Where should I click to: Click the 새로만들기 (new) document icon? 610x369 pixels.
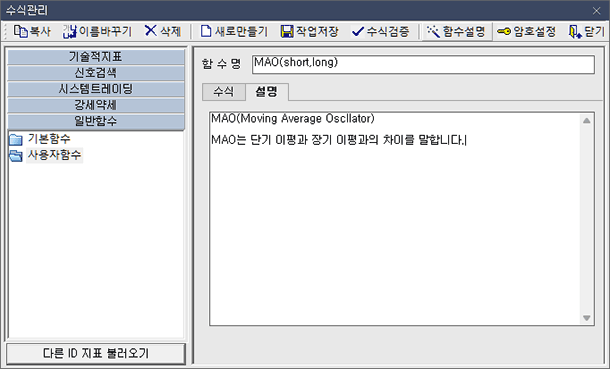pyautogui.click(x=206, y=31)
